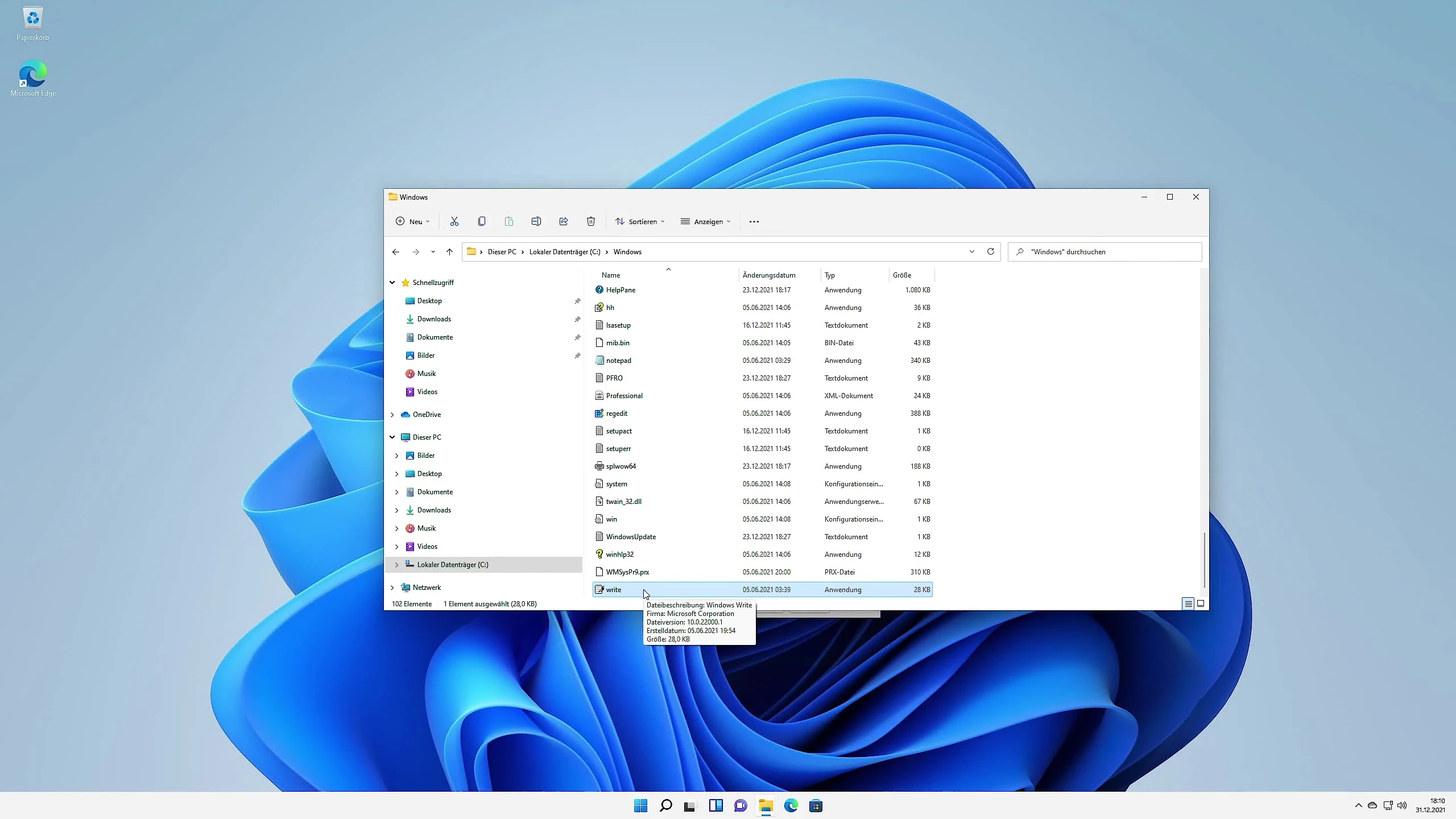Open Downloads under Schnellzugriff
This screenshot has height=819, width=1456.
click(434, 319)
